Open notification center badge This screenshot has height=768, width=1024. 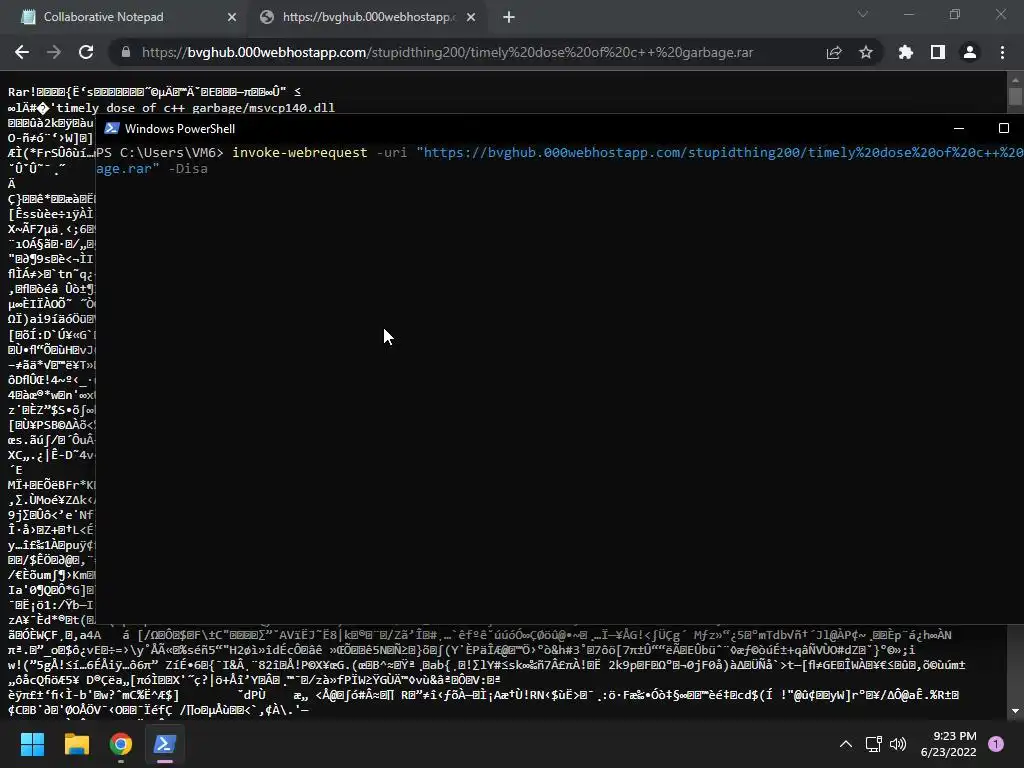[x=996, y=744]
